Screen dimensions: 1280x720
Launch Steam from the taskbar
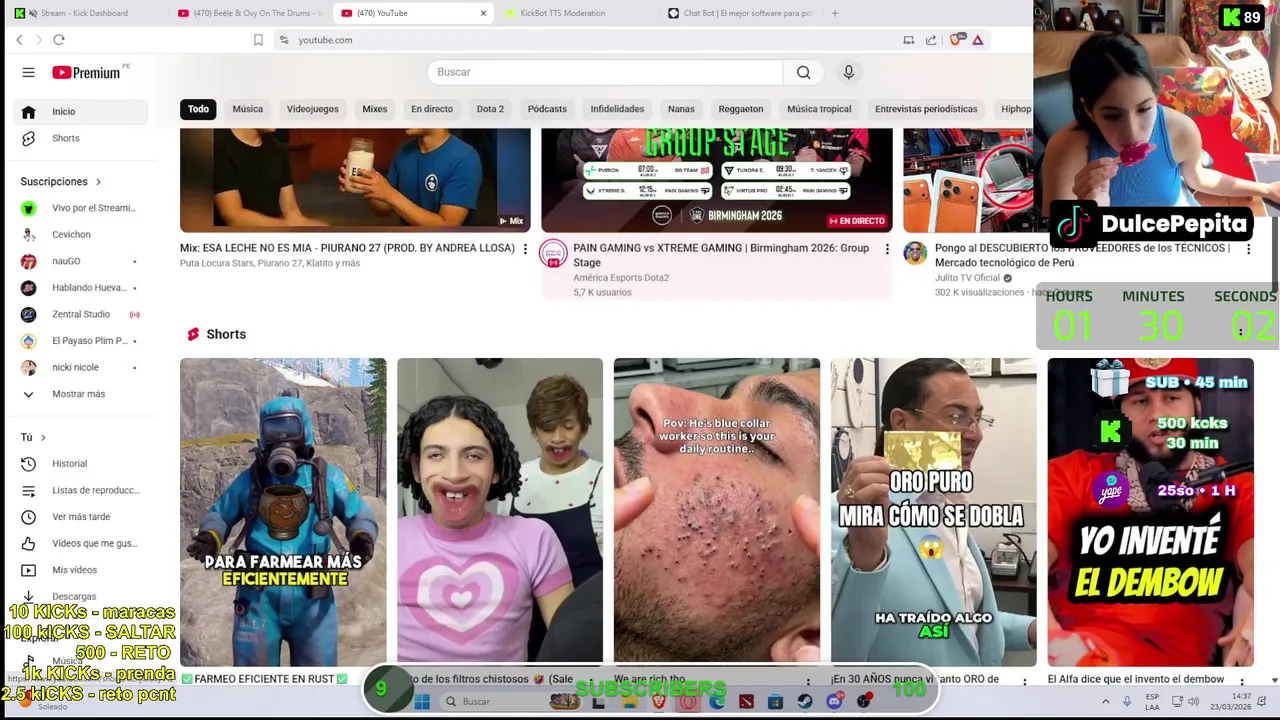(805, 701)
